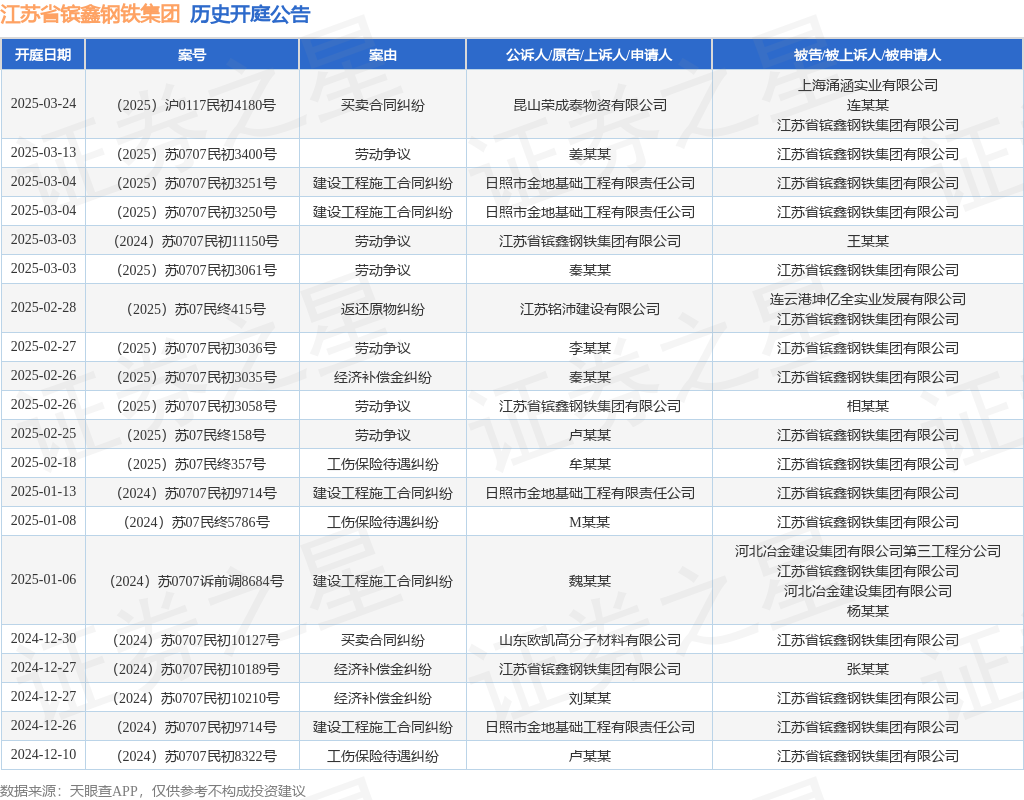This screenshot has width=1024, height=800.
Task: Click defendant name 连某某
Action: [867, 105]
